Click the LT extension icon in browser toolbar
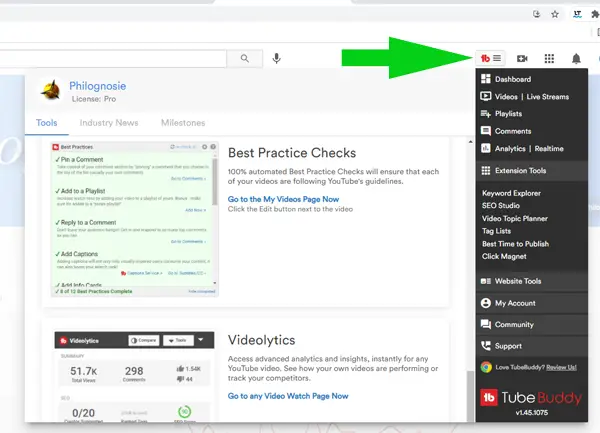Image resolution: width=600 pixels, height=433 pixels. (x=577, y=15)
